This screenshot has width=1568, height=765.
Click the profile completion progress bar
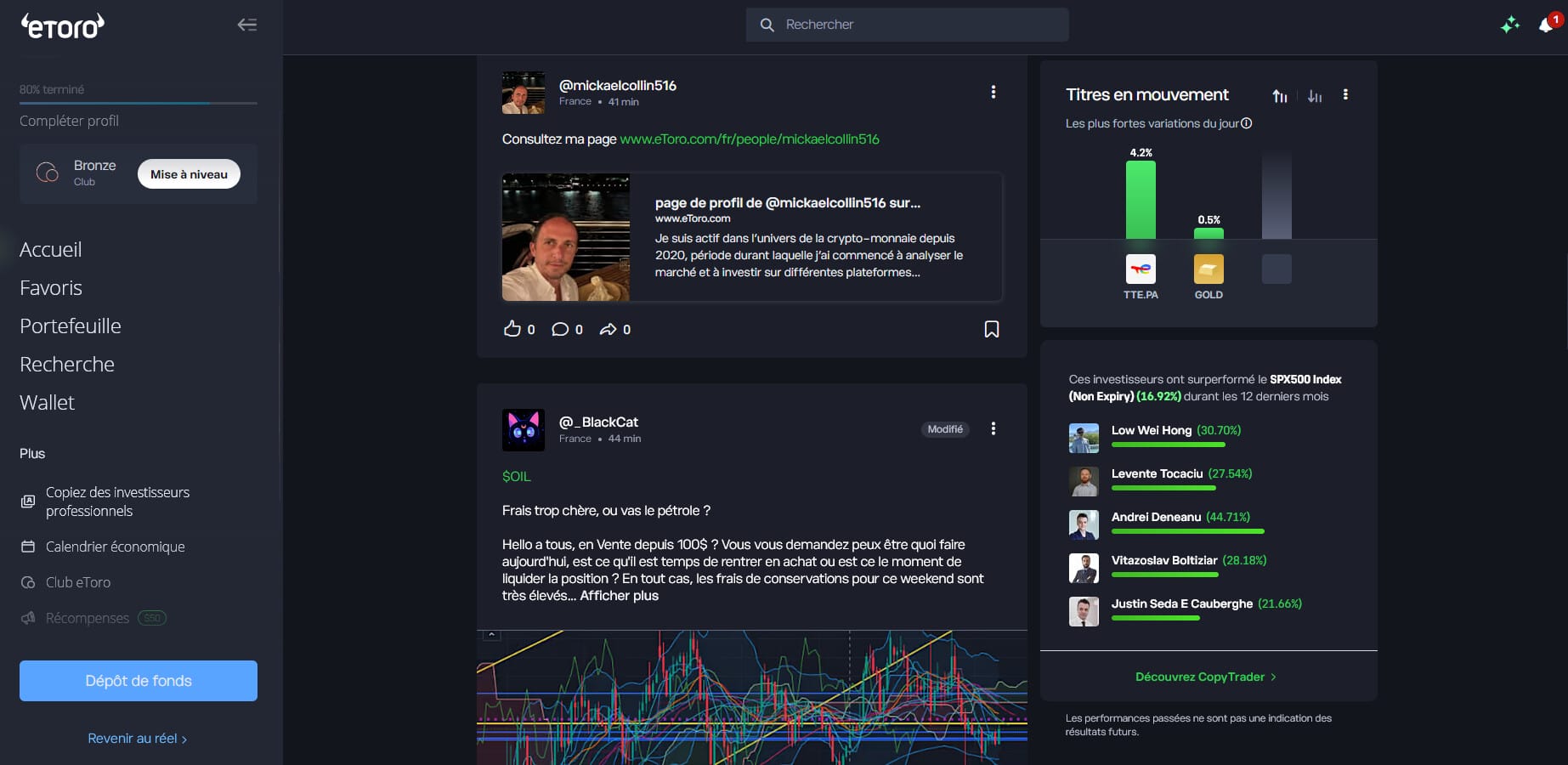pos(139,103)
